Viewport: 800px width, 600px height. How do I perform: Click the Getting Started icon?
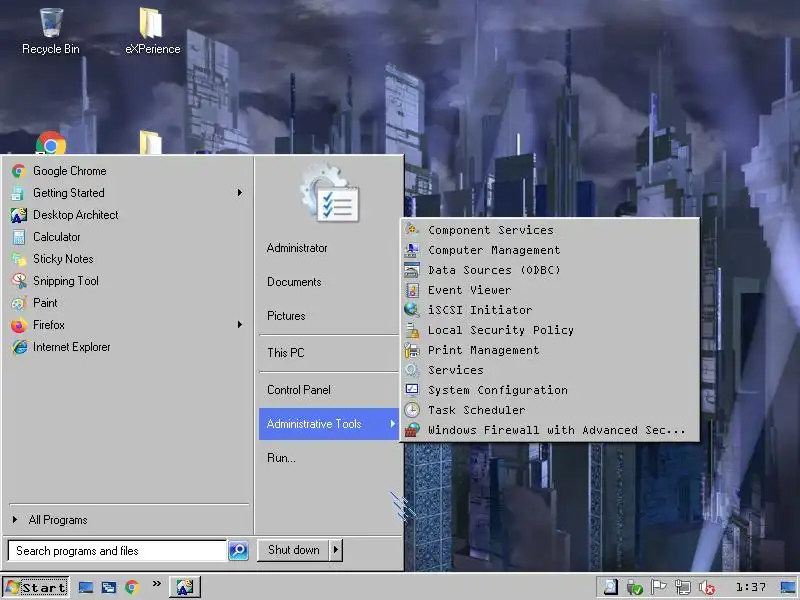point(18,193)
